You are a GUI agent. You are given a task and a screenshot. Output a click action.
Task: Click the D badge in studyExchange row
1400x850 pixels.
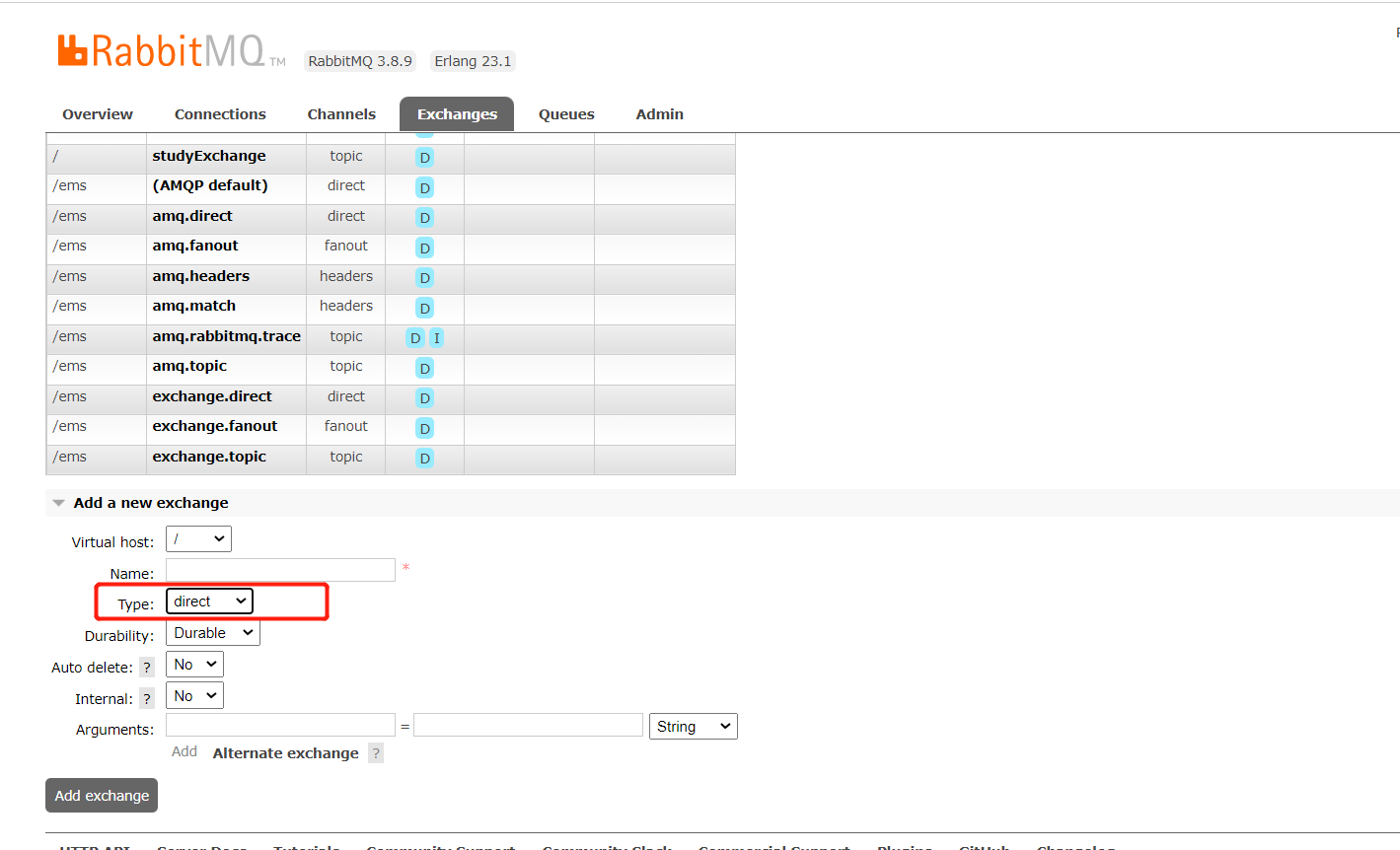(x=424, y=158)
